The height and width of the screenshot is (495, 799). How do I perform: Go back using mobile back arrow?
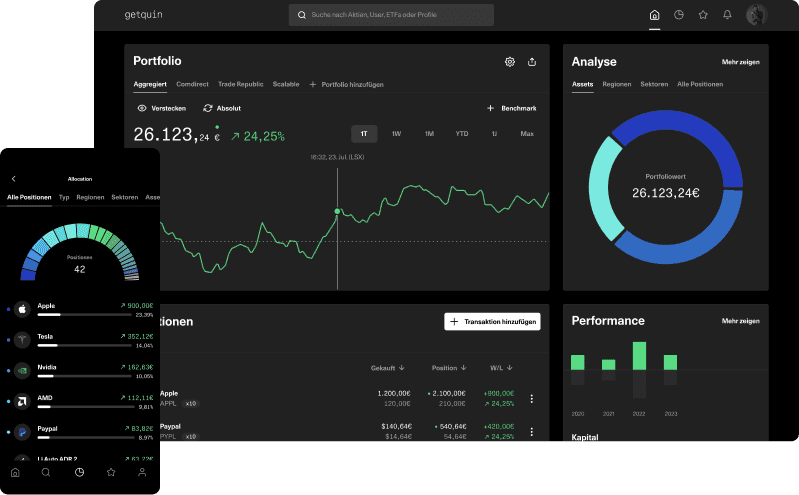point(14,178)
